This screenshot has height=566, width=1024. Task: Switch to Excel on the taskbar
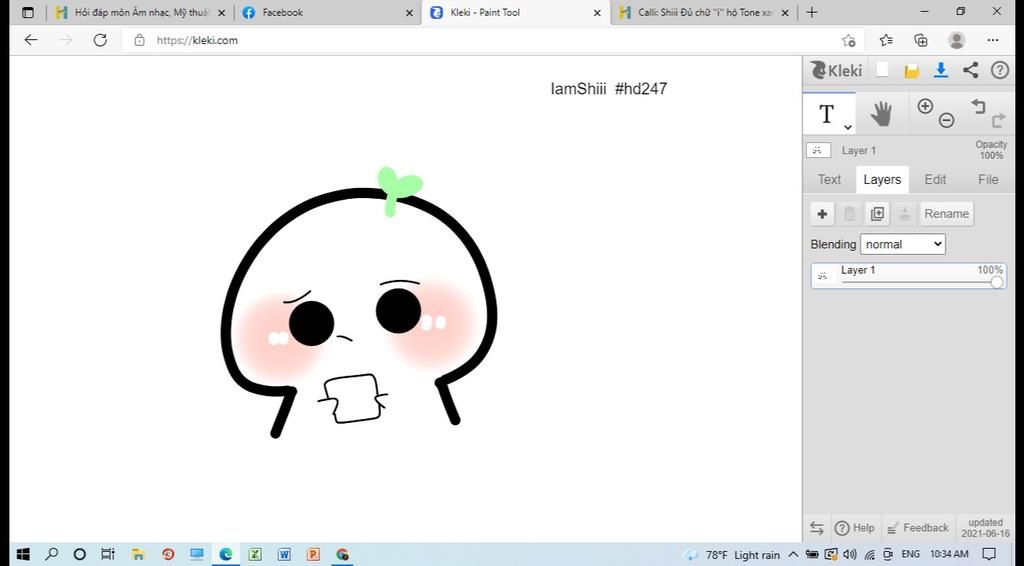255,554
